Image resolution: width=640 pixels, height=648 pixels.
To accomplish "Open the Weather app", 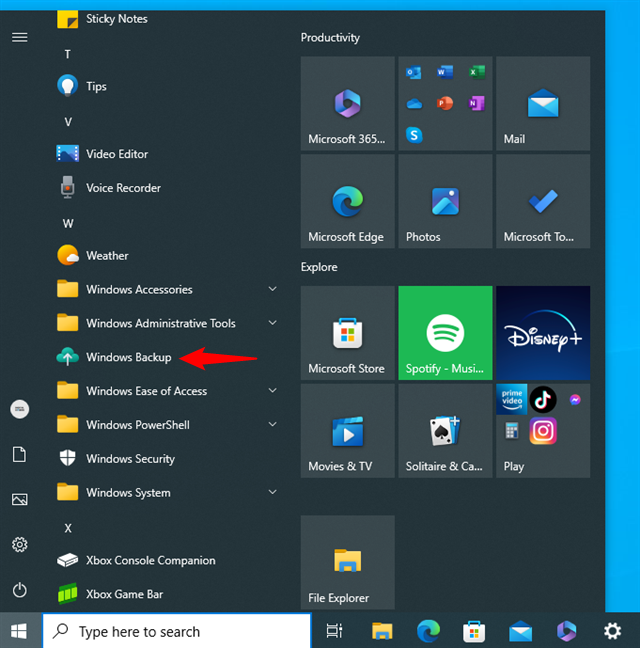I will (x=165, y=256).
